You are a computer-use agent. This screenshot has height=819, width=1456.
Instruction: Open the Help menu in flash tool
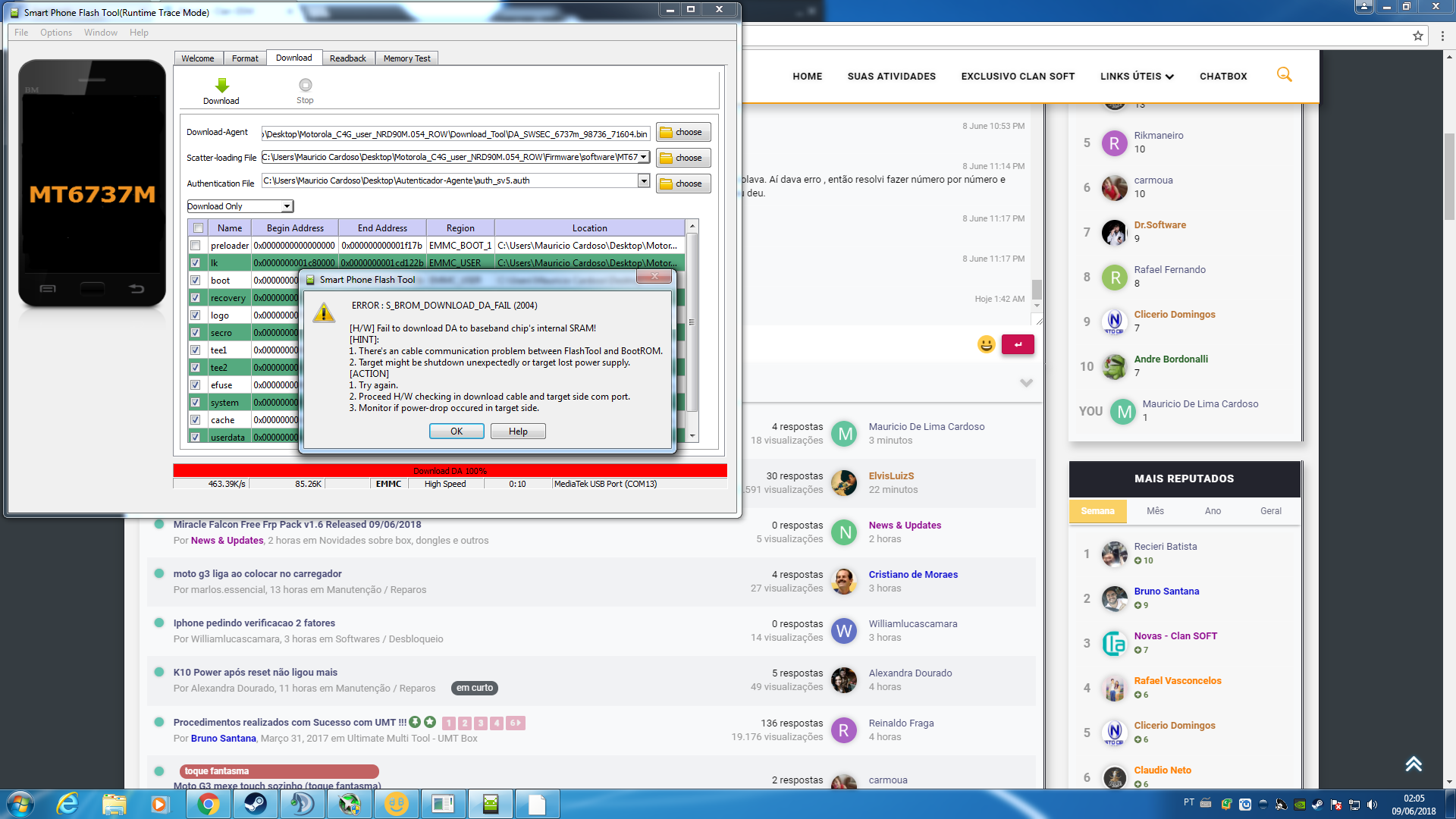coord(139,33)
